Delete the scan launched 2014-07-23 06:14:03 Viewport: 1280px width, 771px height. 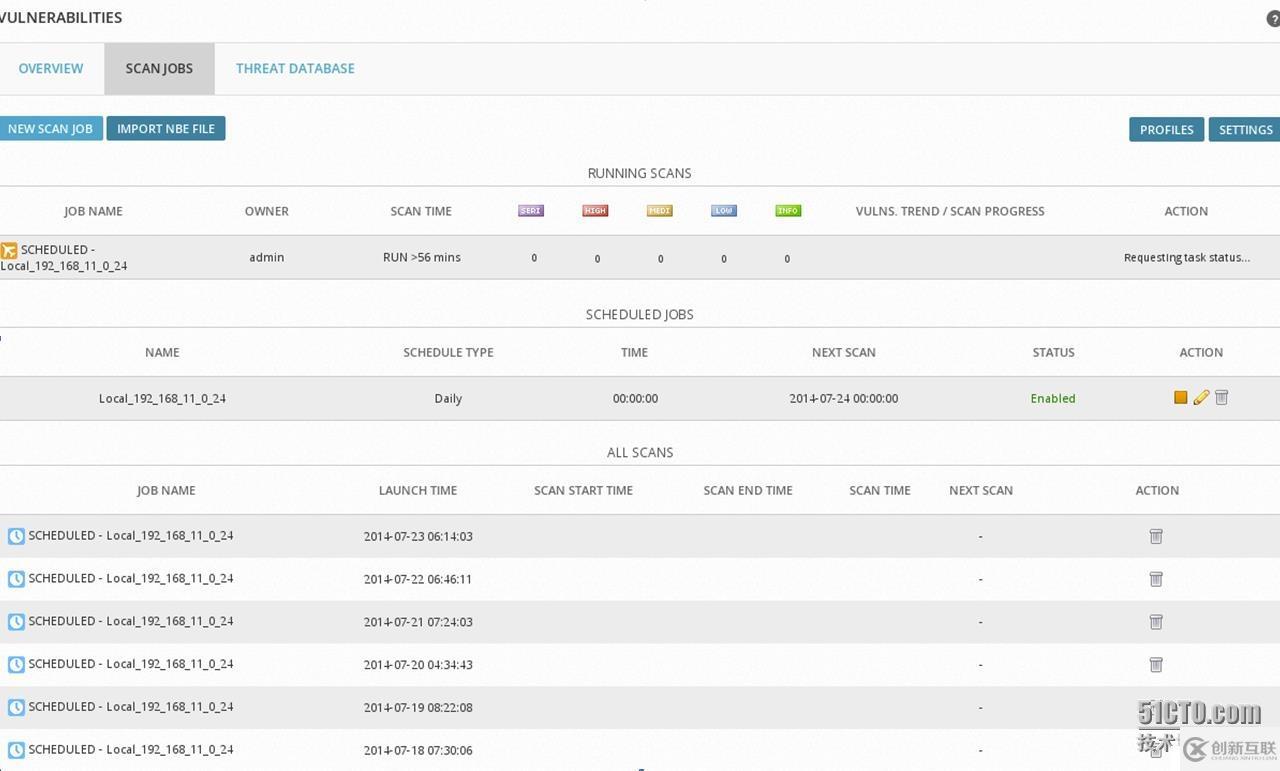(1156, 536)
